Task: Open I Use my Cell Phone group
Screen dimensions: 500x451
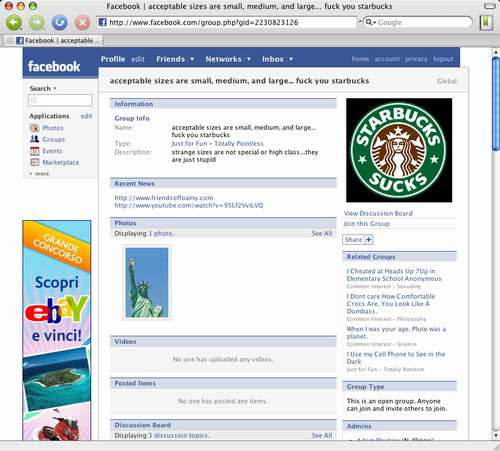Action: point(396,358)
